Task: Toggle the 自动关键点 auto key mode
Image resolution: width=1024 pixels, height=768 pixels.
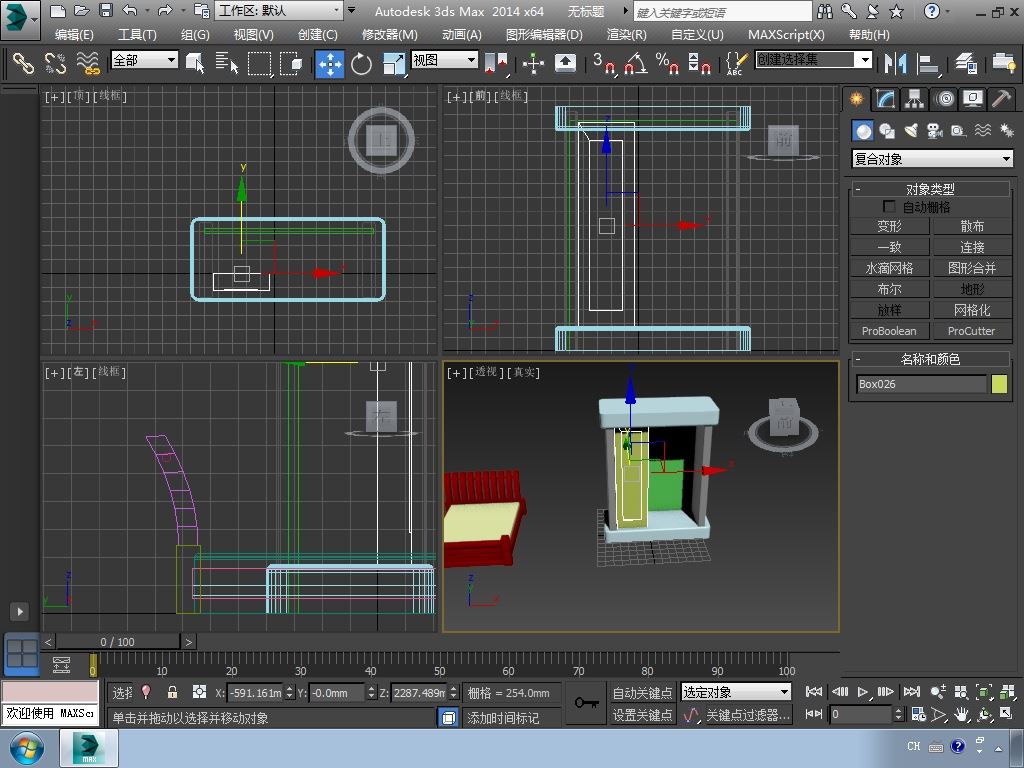Action: pyautogui.click(x=642, y=692)
